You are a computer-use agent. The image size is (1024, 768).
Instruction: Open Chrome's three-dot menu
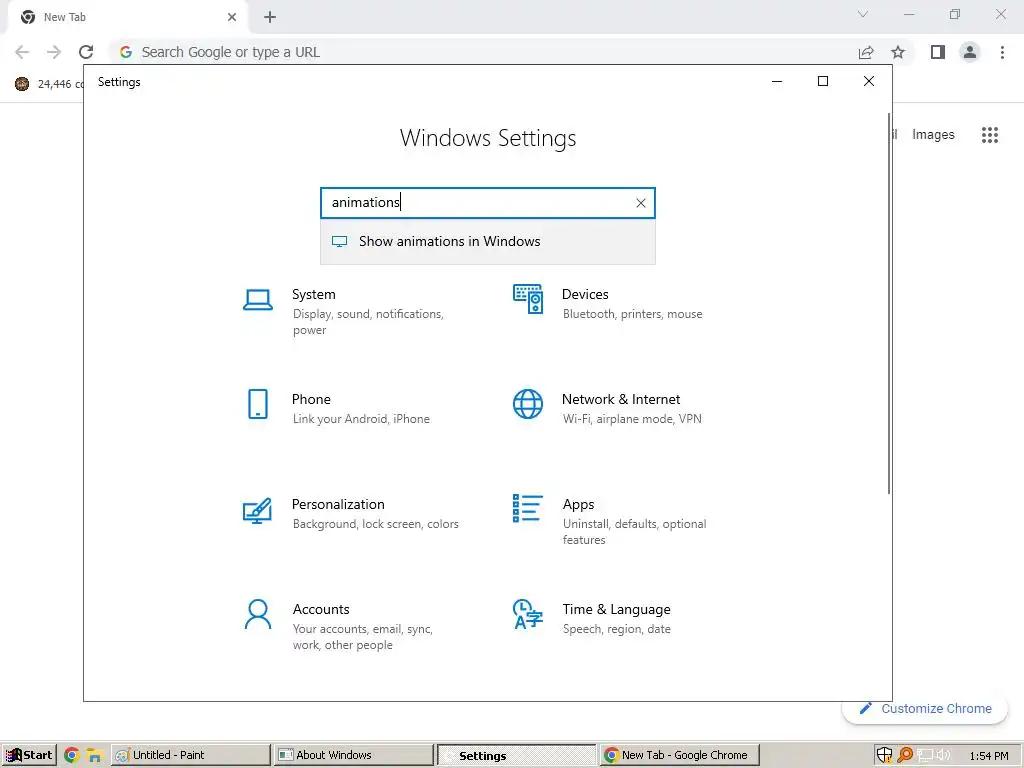coord(1002,52)
